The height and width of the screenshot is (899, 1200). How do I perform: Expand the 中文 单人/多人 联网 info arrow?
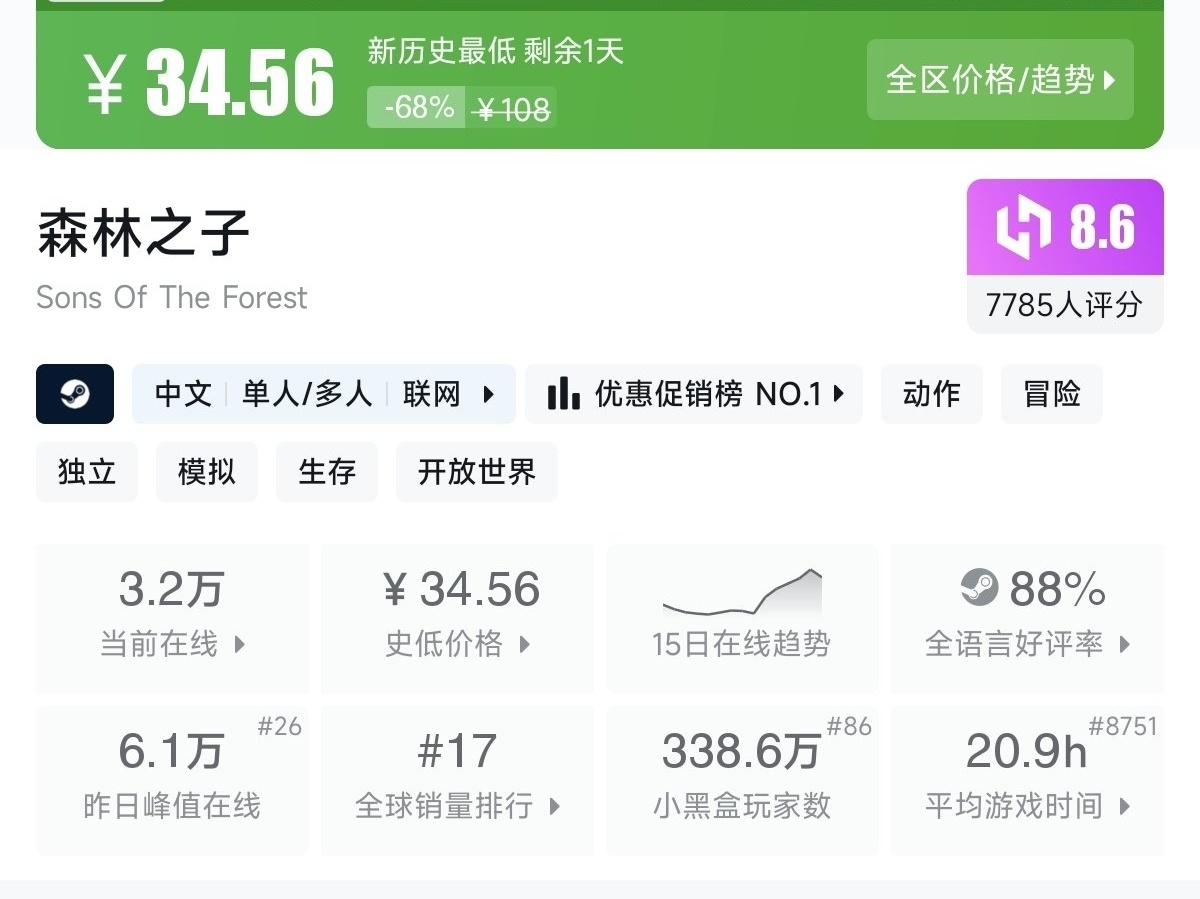[x=488, y=394]
